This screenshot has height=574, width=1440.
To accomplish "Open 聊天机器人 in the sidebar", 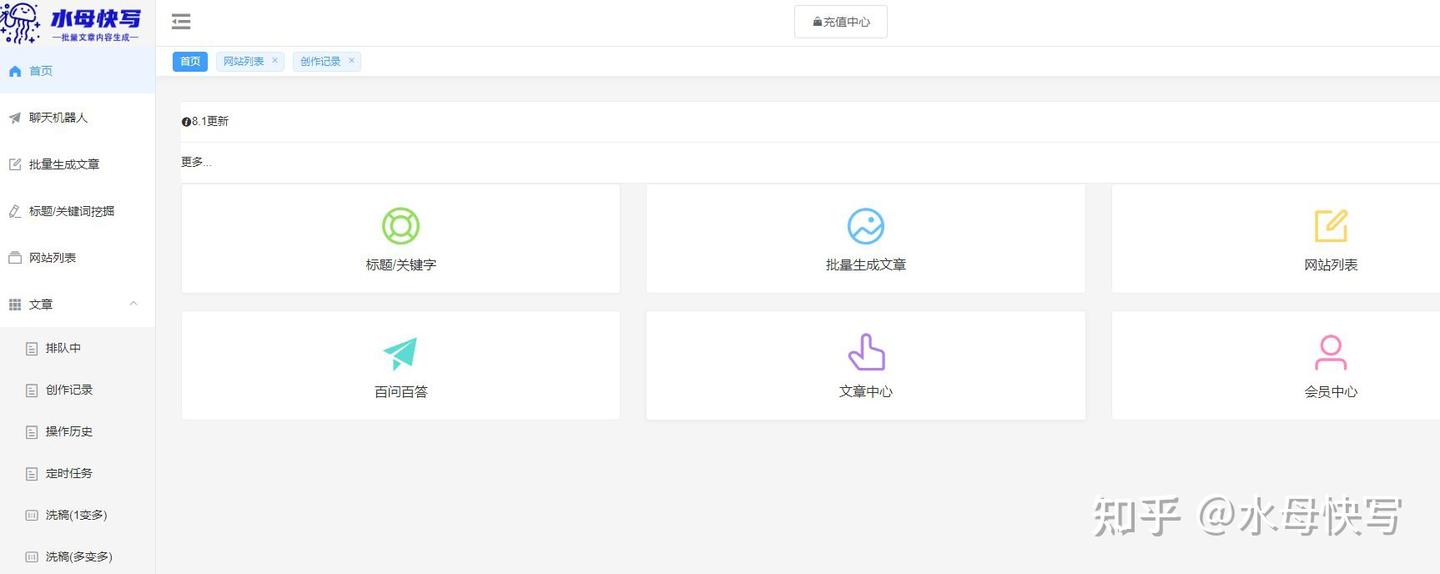I will [x=77, y=118].
